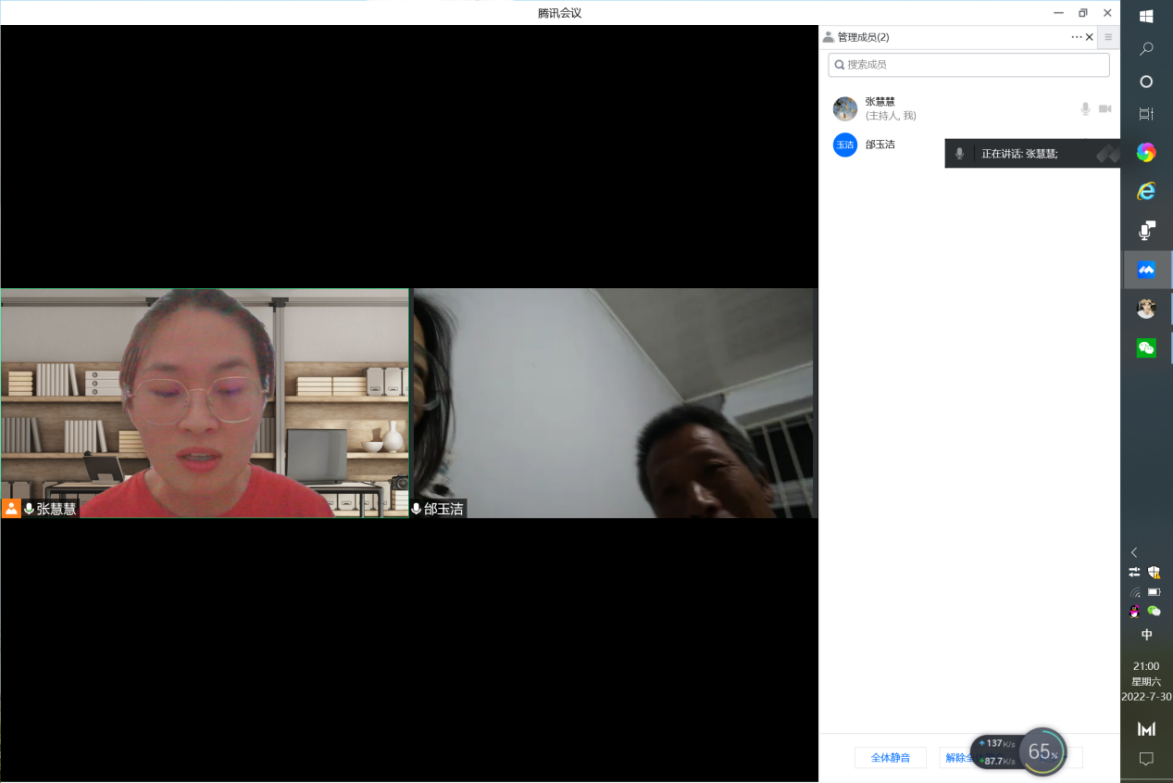The image size is (1173, 783).
Task: Launch Internet Explorer from taskbar
Action: tap(1146, 191)
